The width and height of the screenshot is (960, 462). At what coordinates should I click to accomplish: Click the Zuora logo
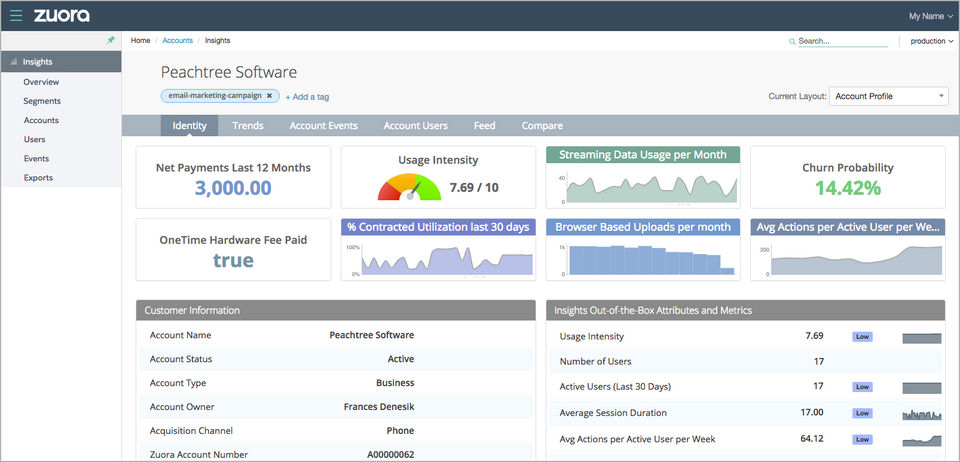[61, 16]
